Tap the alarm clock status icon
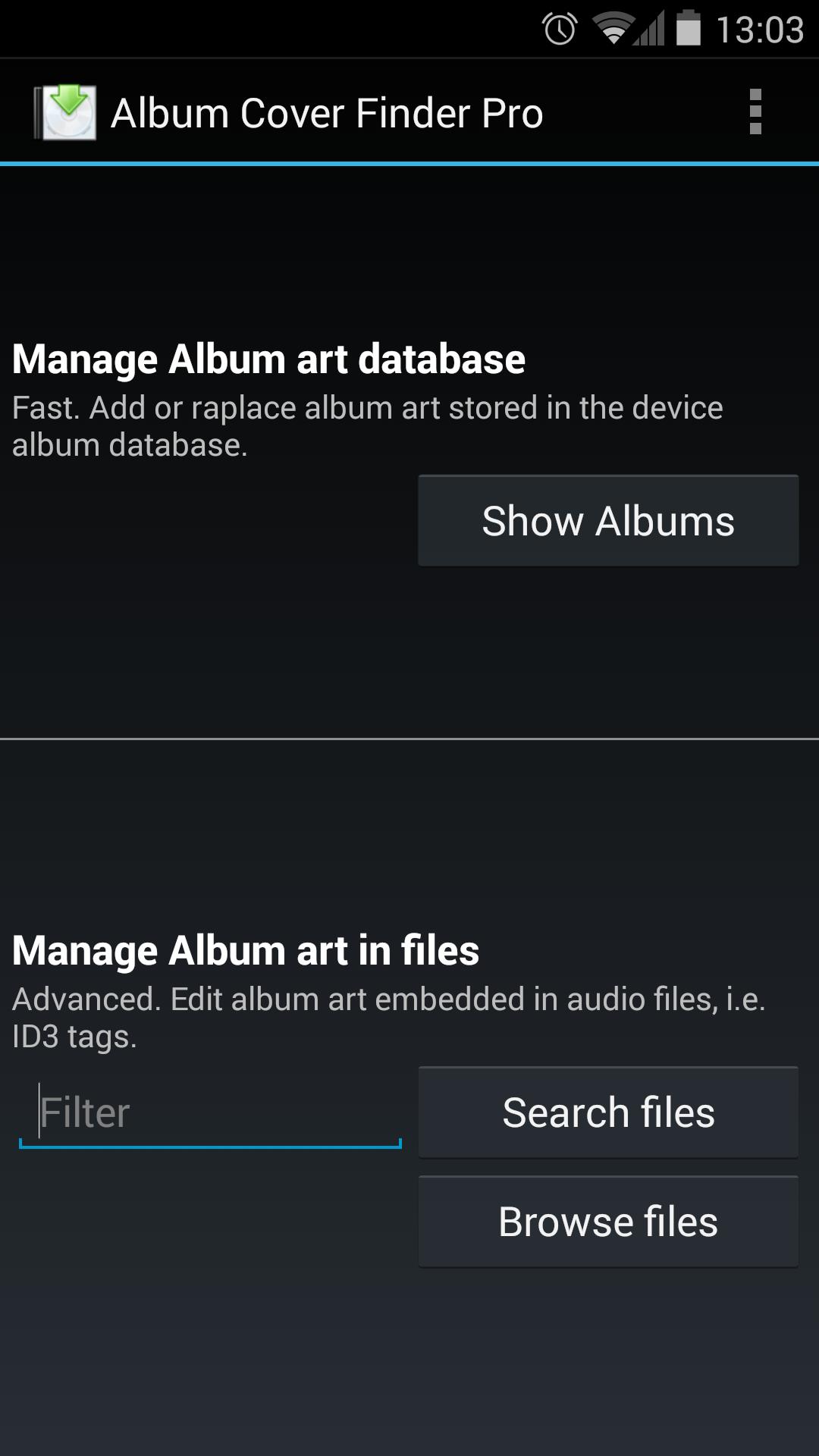The image size is (819, 1456). (x=560, y=30)
